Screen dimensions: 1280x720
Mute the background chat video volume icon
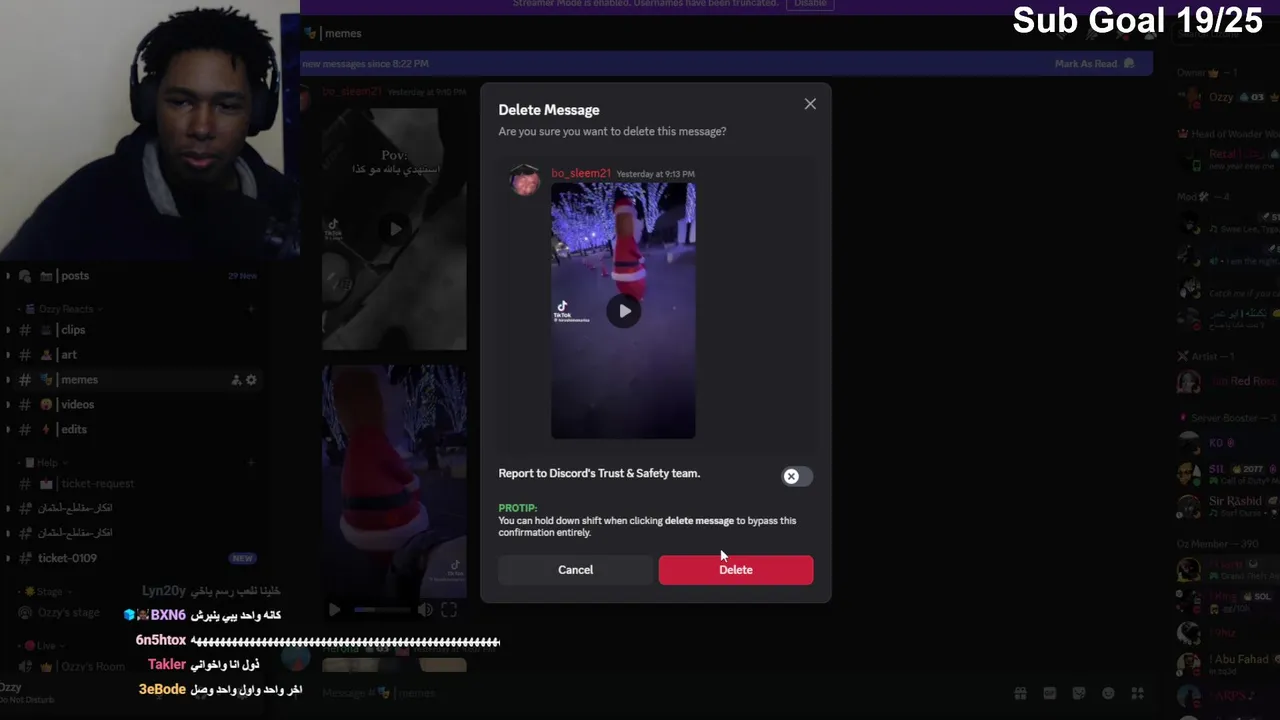pyautogui.click(x=425, y=609)
